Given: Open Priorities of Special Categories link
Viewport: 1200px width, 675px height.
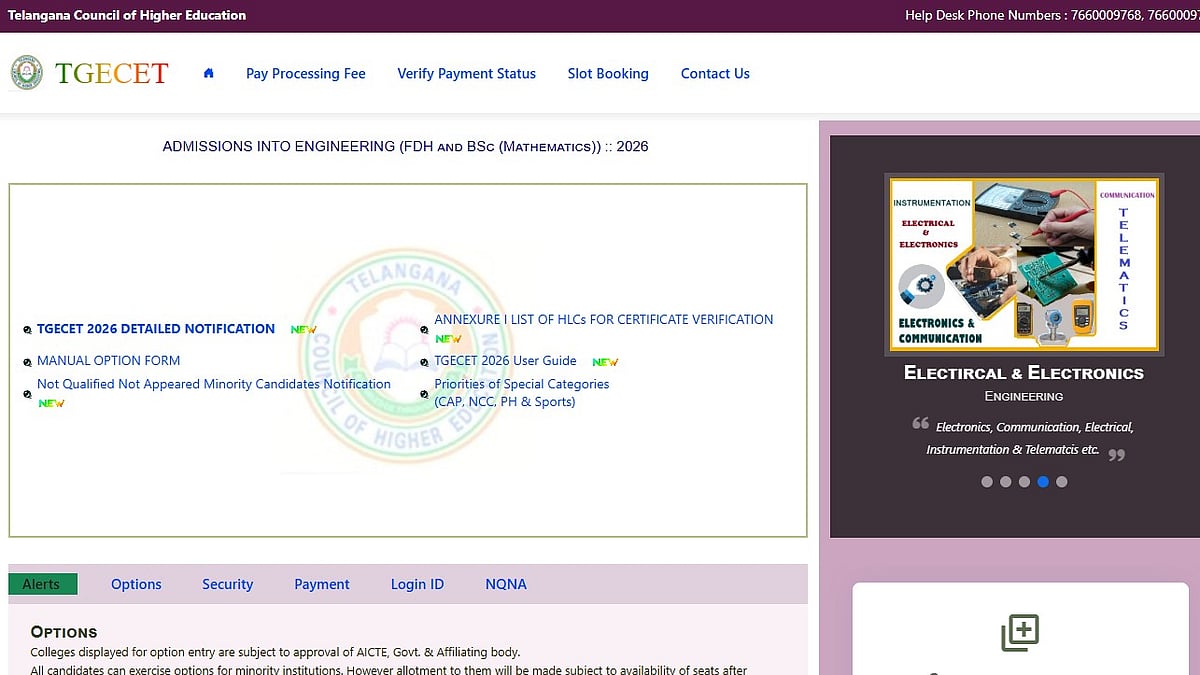Looking at the screenshot, I should click(522, 393).
